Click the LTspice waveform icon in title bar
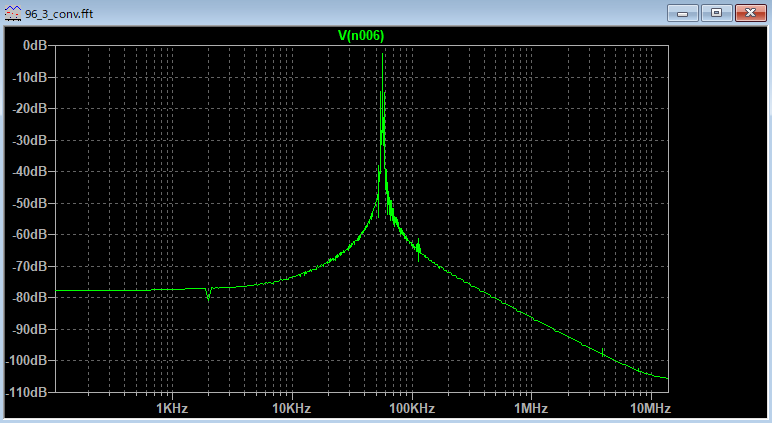The height and width of the screenshot is (423, 772). click(13, 13)
